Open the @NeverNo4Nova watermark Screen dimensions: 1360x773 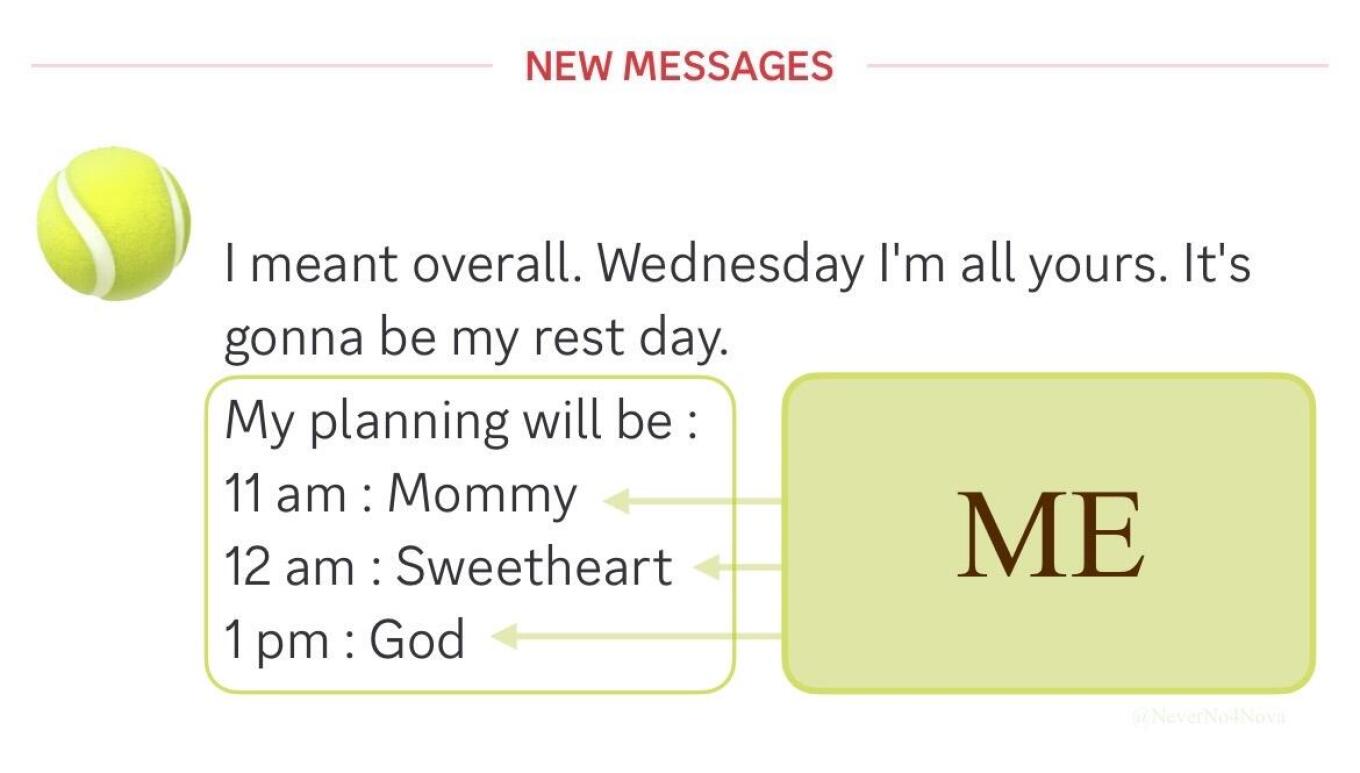click(1209, 717)
